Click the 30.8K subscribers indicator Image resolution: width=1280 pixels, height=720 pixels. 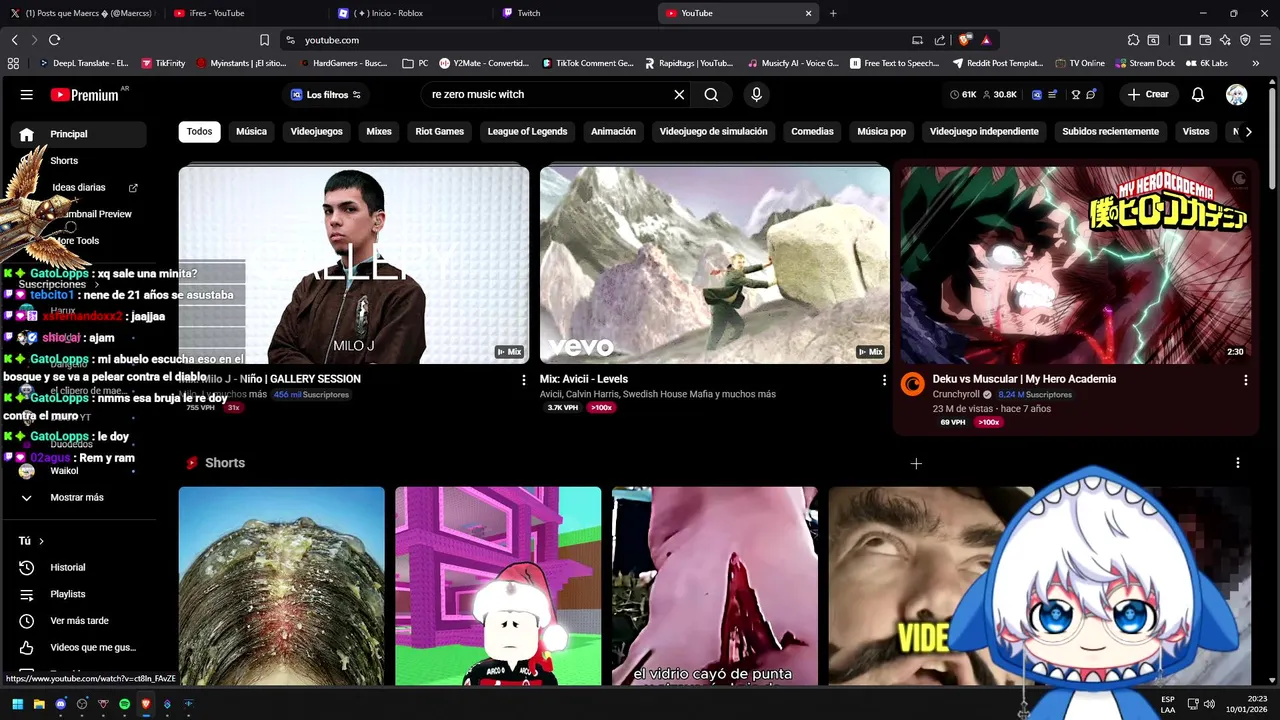1001,95
